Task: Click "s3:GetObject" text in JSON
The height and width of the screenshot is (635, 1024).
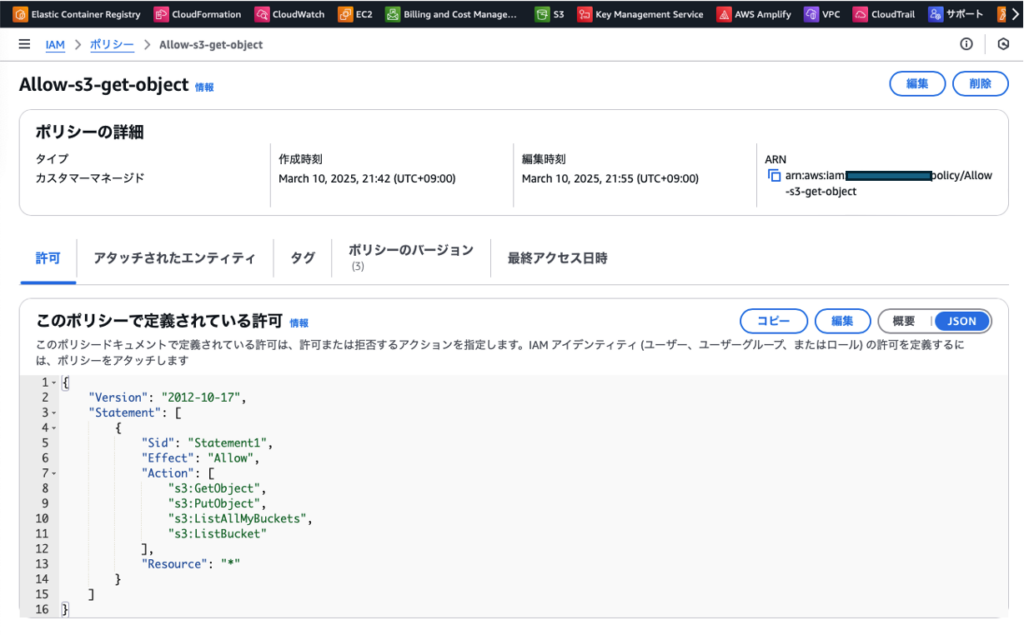Action: coord(214,488)
